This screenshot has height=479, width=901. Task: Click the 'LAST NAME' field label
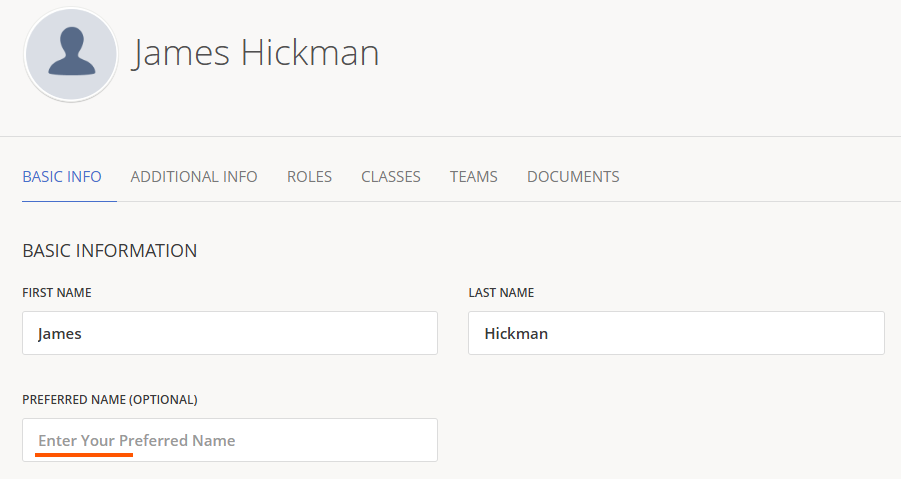pos(501,293)
